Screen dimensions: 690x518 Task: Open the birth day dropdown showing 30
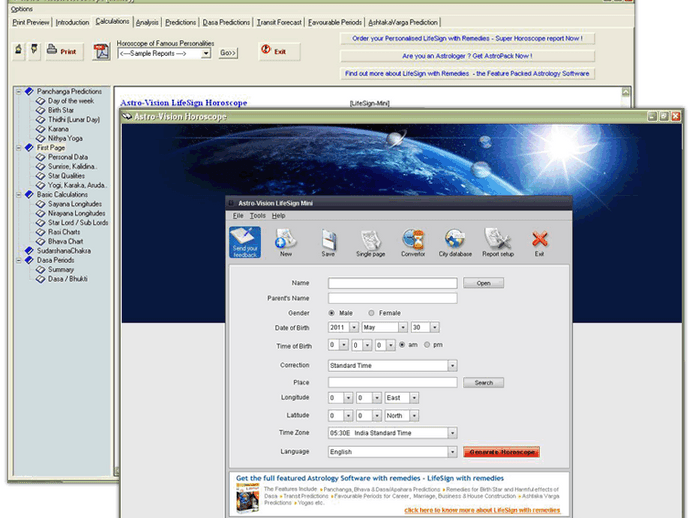tap(434, 327)
